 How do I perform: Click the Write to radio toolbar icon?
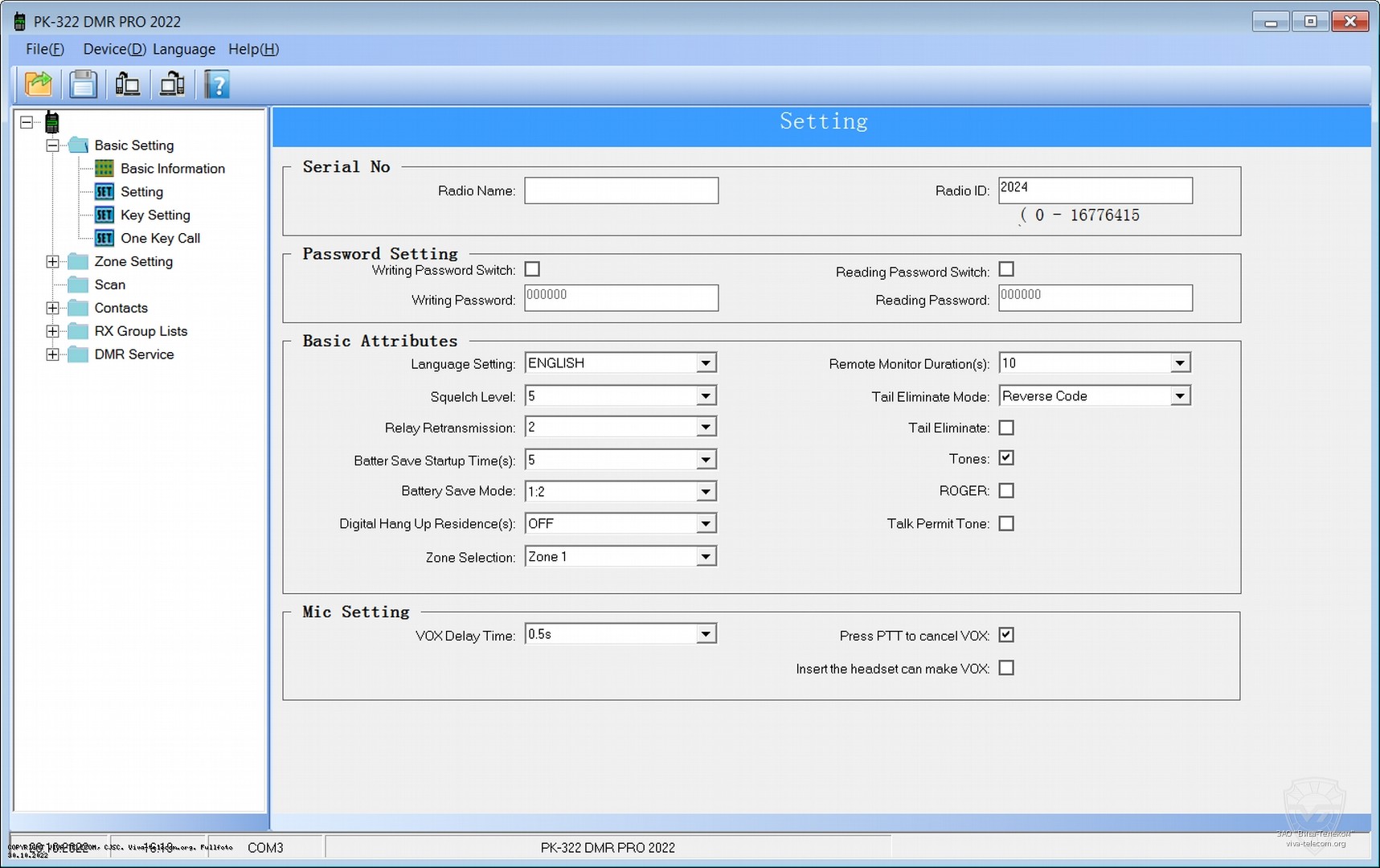(x=172, y=84)
